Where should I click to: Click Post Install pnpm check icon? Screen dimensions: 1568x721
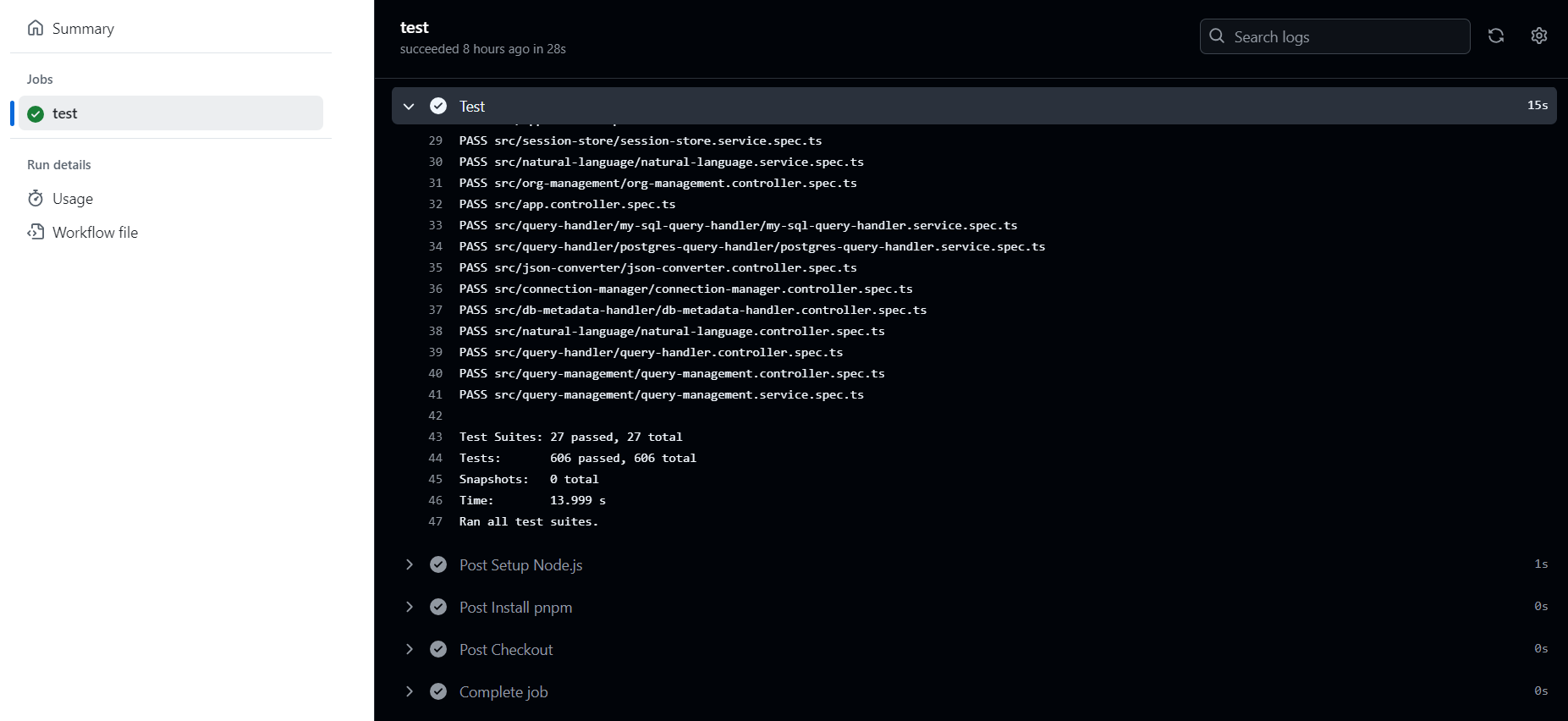(x=438, y=607)
